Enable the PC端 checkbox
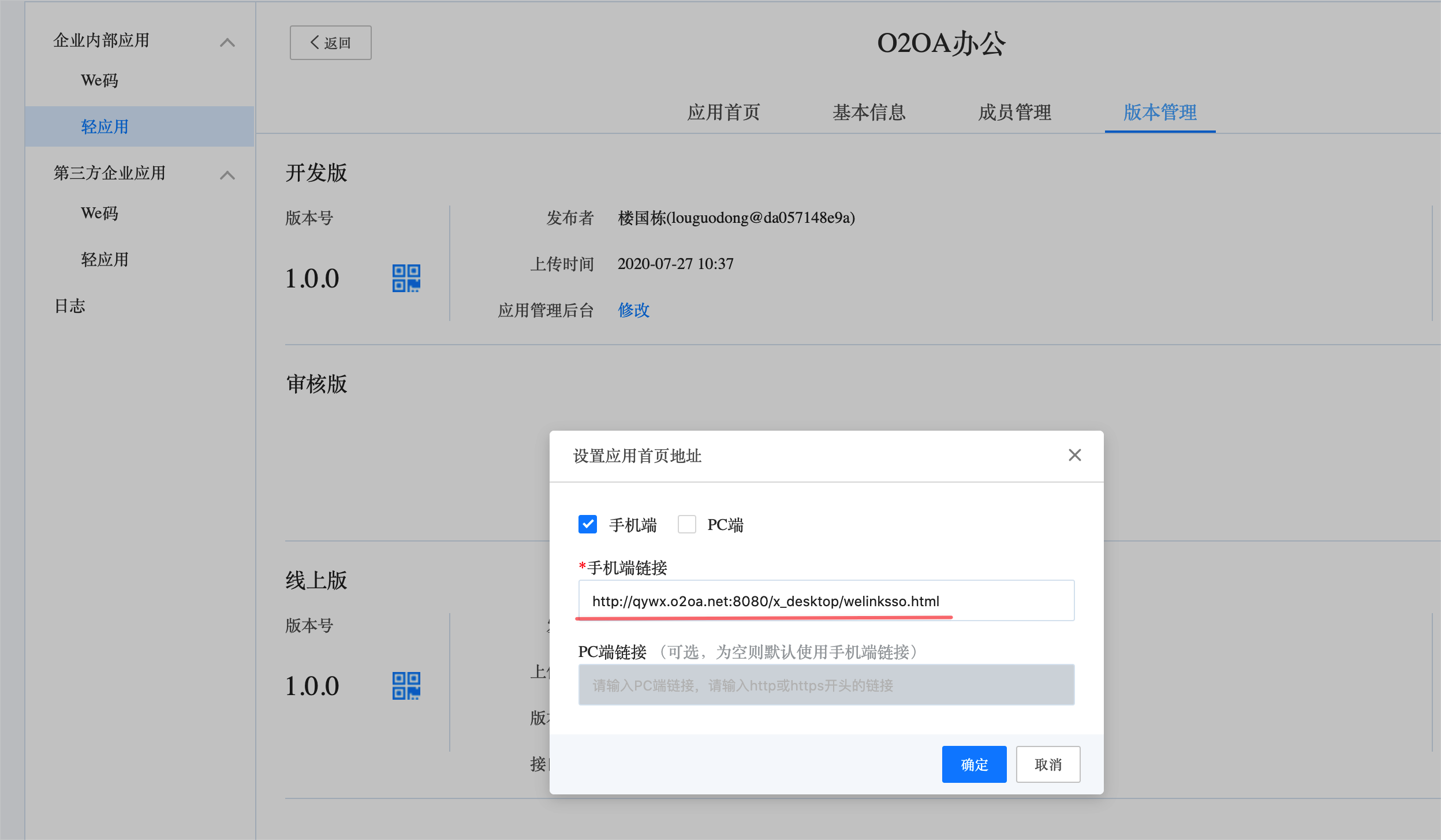 [686, 524]
